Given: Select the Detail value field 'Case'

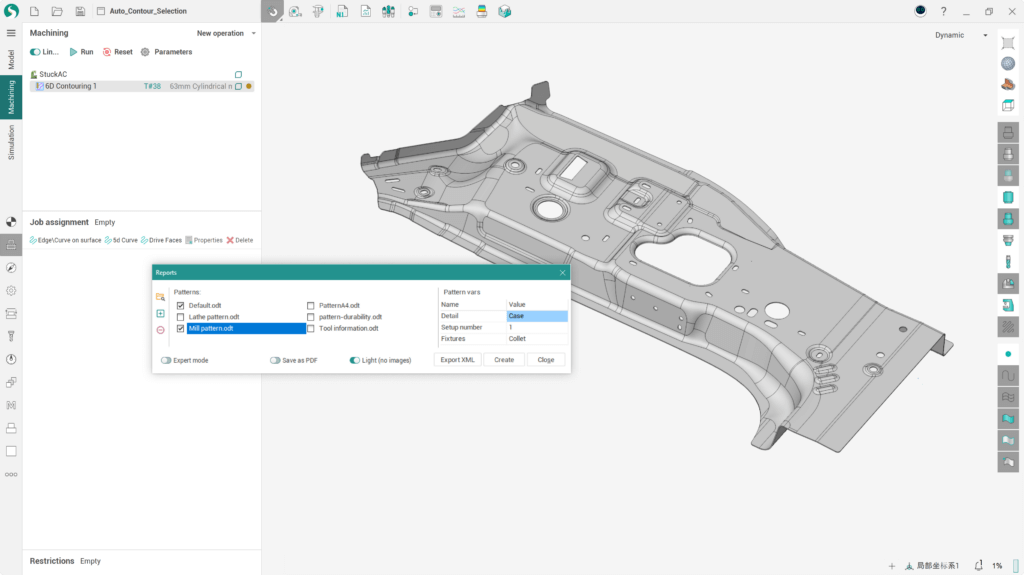Looking at the screenshot, I should 537,316.
